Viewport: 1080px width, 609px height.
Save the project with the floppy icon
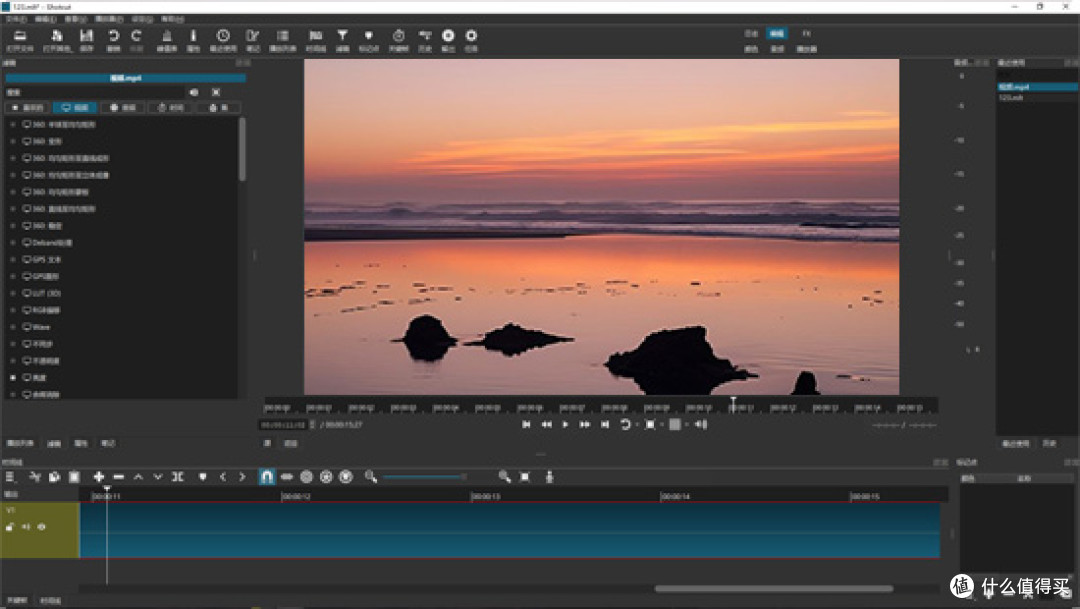click(86, 36)
